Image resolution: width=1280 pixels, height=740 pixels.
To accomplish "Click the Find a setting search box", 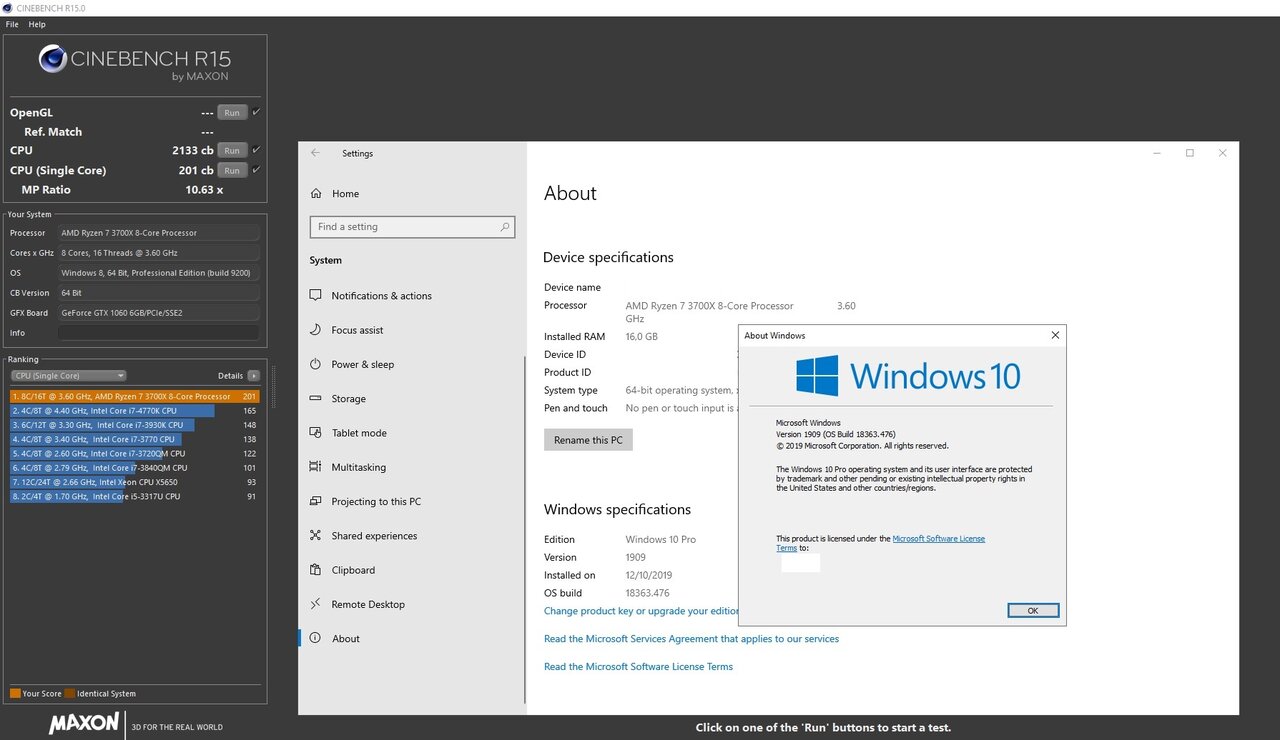I will coord(412,227).
